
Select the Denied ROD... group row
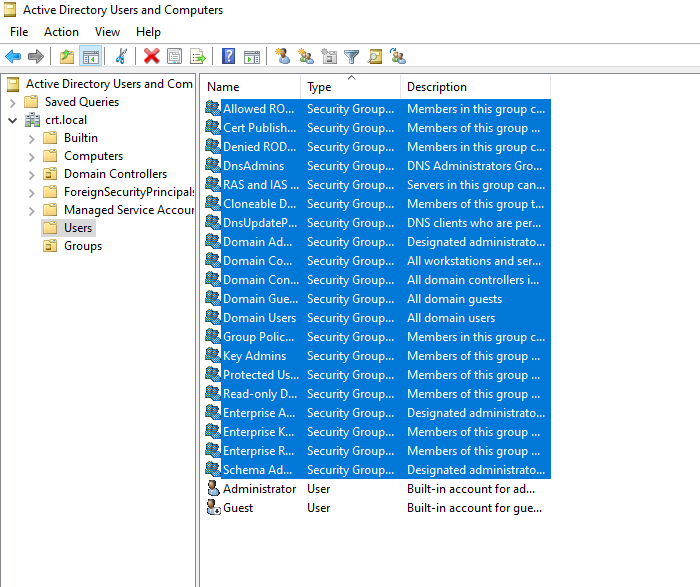click(378, 146)
